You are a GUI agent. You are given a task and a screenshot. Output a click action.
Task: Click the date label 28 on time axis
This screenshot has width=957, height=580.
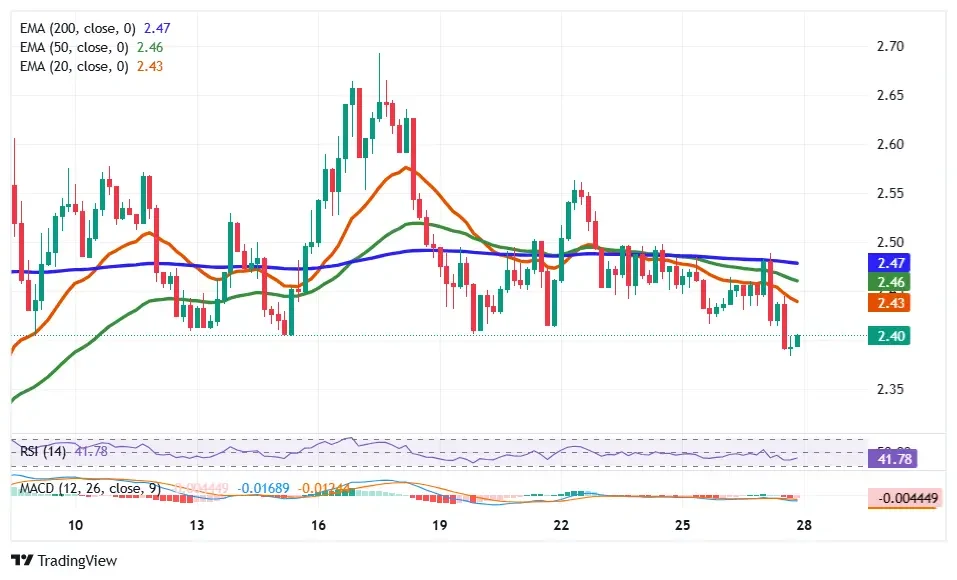tap(804, 525)
